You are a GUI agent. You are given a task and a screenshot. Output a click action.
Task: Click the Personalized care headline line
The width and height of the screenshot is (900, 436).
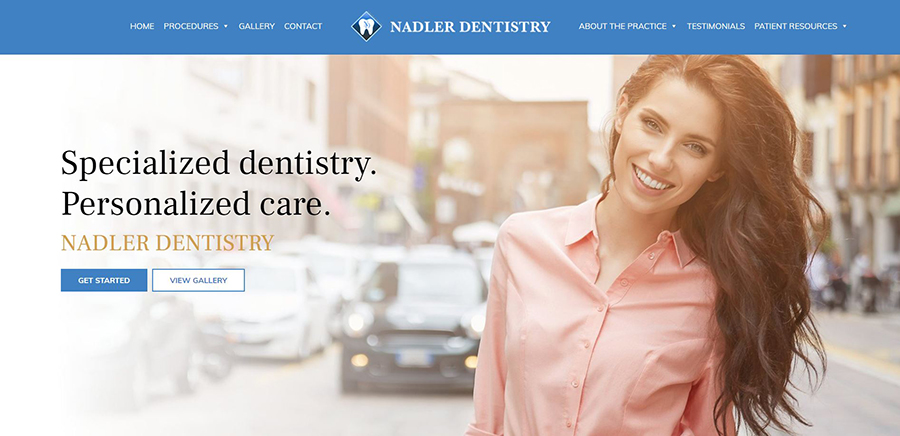click(x=196, y=204)
